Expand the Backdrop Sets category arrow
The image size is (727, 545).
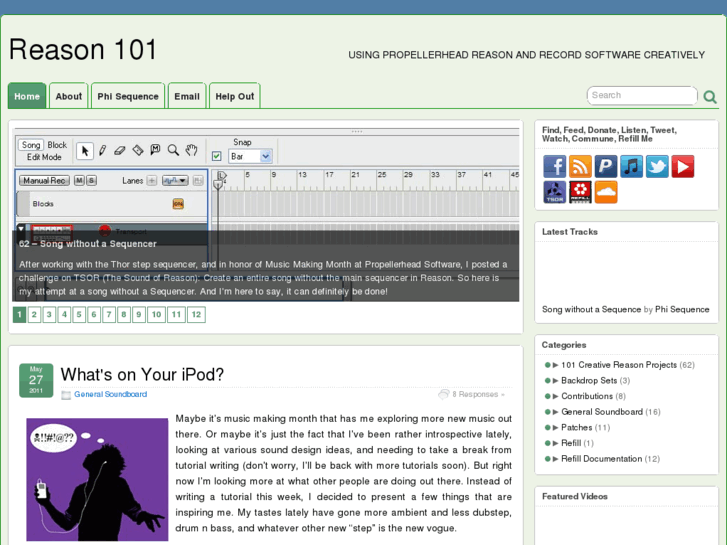coord(555,381)
